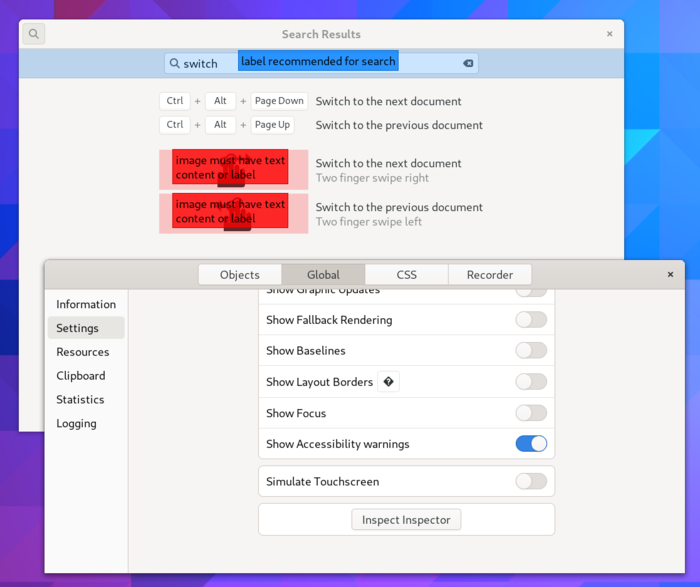This screenshot has width=700, height=587.
Task: Click the magnifier icon inside the search field
Action: (x=175, y=63)
